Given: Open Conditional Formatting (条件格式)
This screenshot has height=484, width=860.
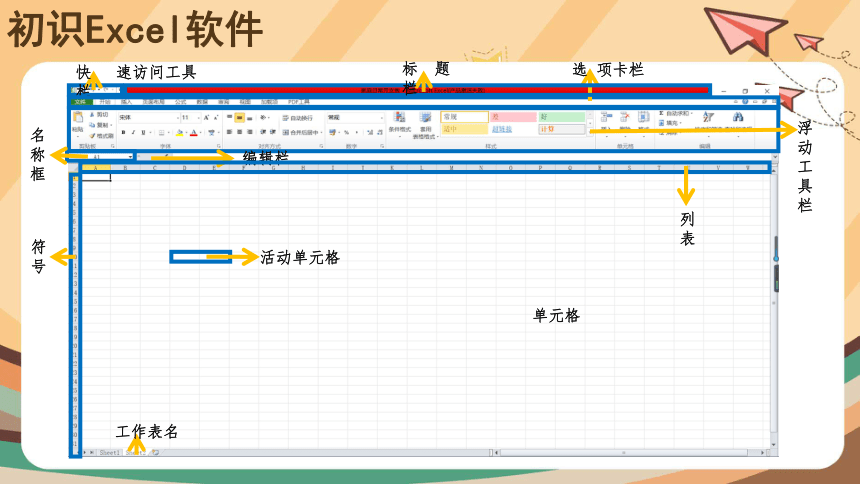Looking at the screenshot, I should (x=400, y=123).
